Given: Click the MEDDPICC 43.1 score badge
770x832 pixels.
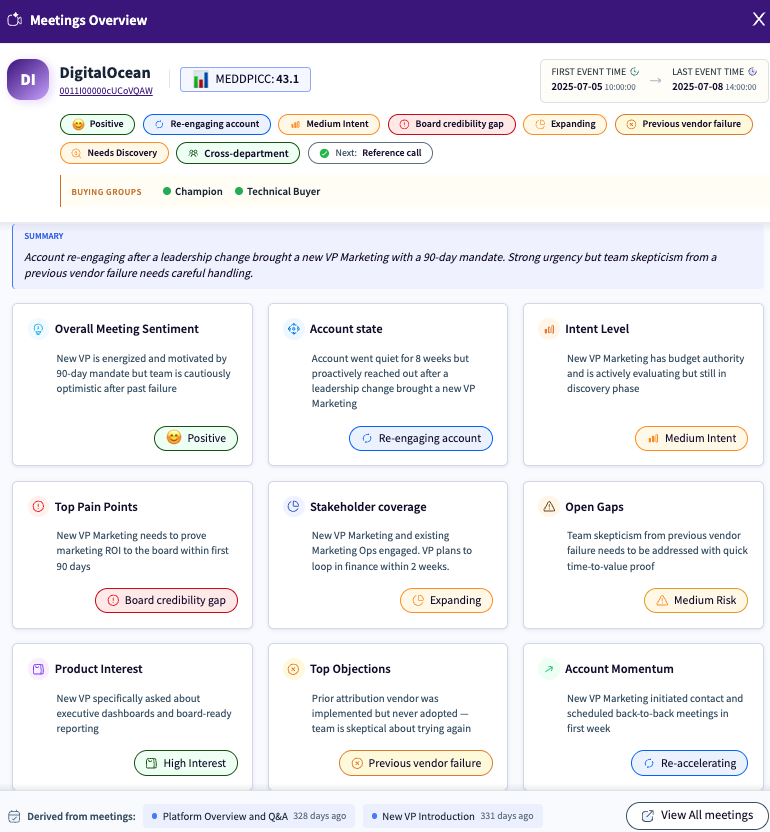Looking at the screenshot, I should (245, 80).
